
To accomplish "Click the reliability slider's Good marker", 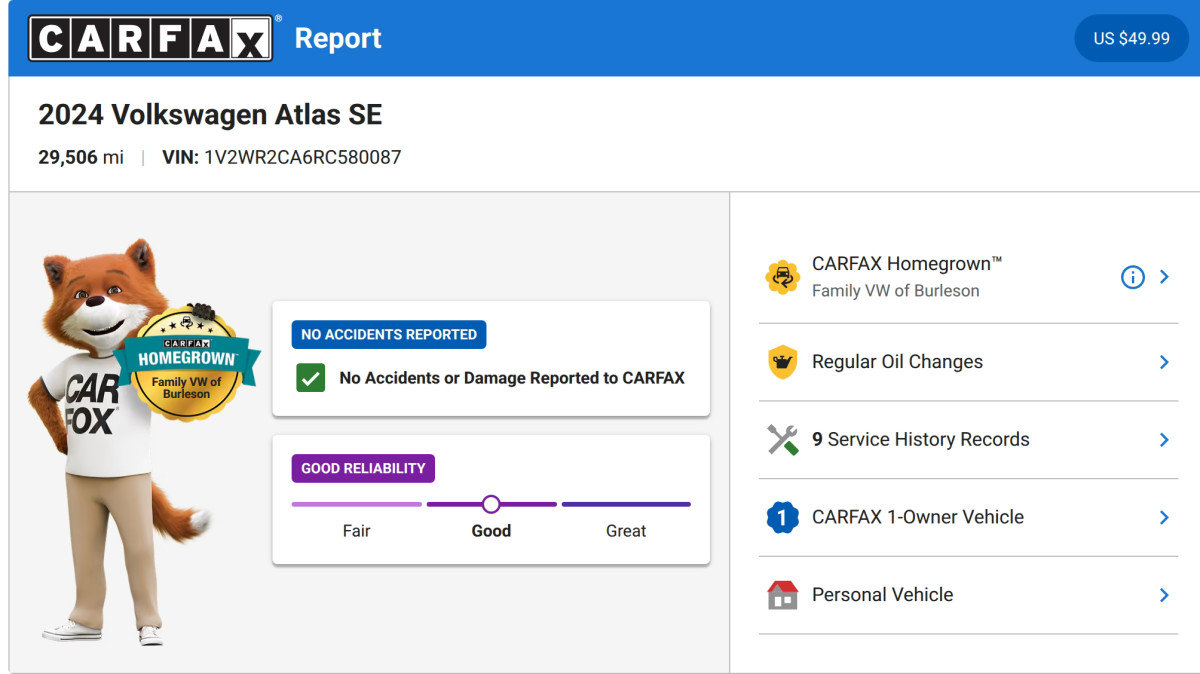I will [x=491, y=504].
